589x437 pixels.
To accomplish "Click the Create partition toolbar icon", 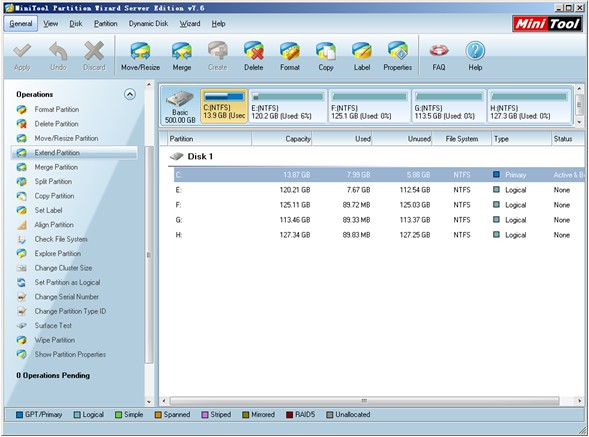I will pos(217,51).
